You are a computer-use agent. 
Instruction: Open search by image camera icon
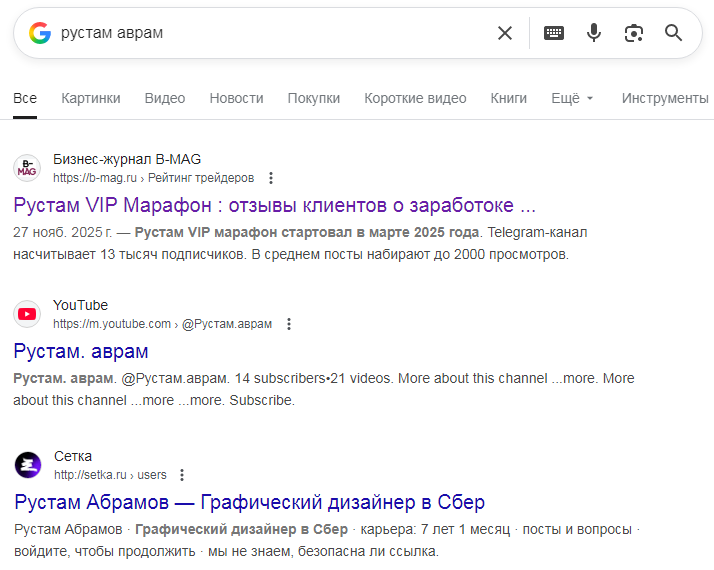pos(633,33)
